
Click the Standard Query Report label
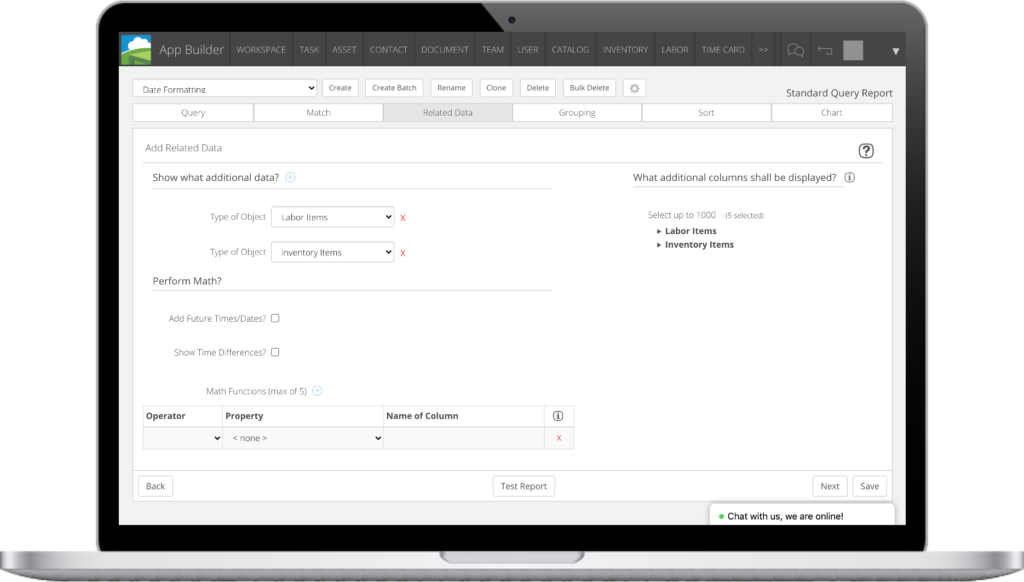click(839, 93)
